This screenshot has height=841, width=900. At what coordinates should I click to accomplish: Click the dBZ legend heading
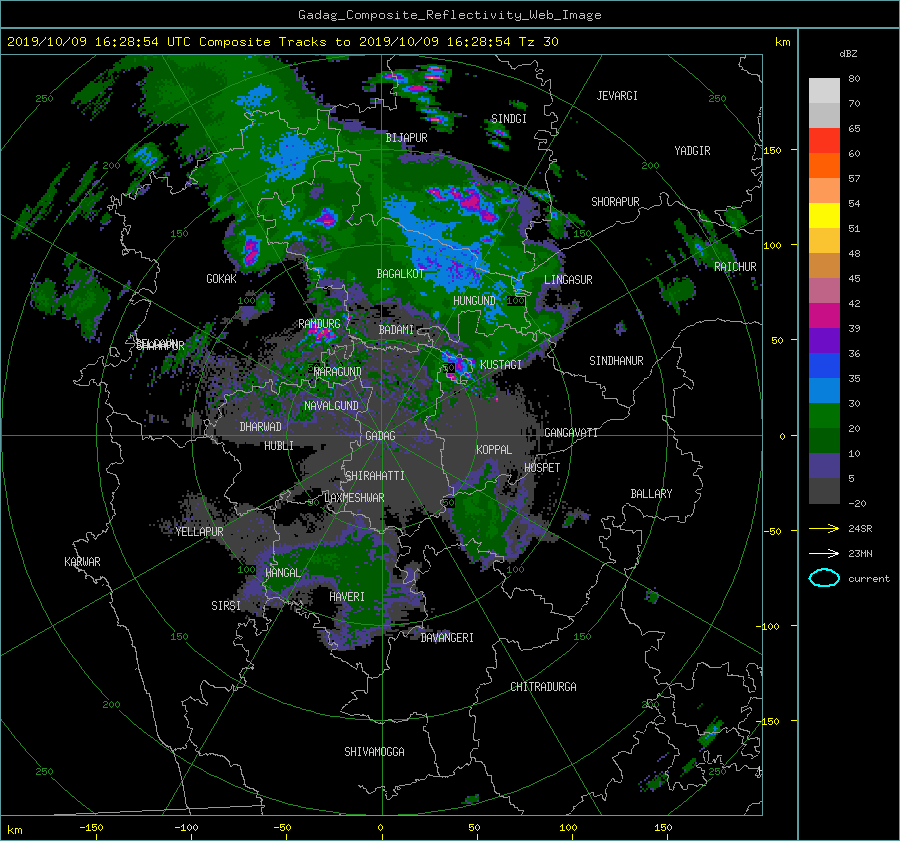click(x=848, y=53)
